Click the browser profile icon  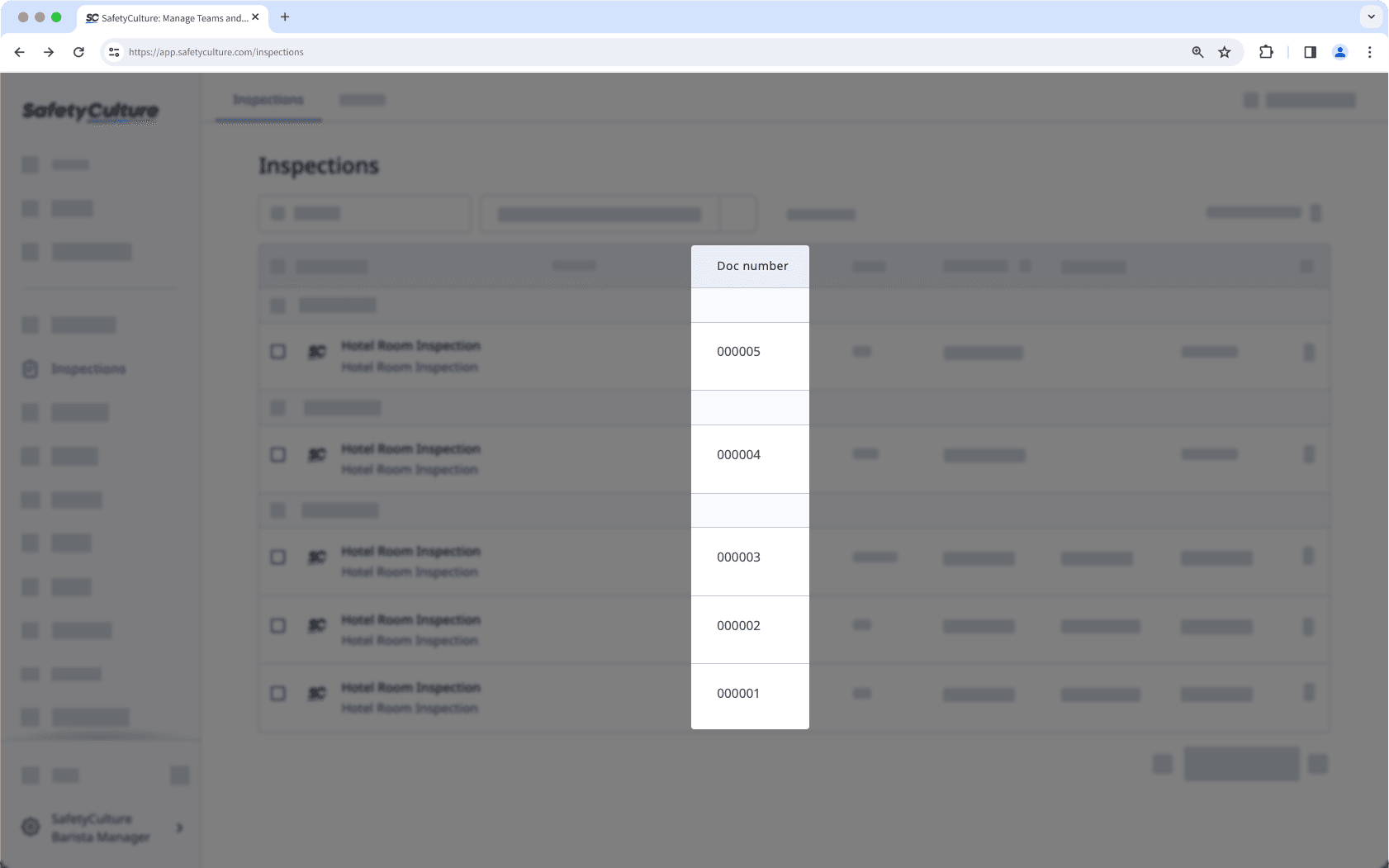tap(1340, 51)
